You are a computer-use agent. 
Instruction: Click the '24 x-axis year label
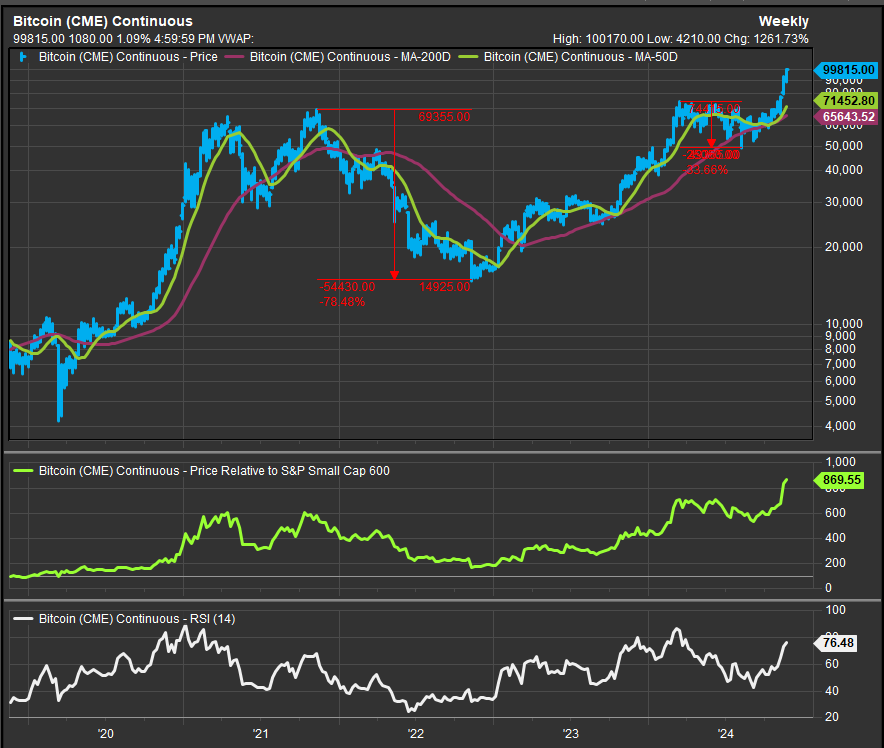[x=726, y=734]
